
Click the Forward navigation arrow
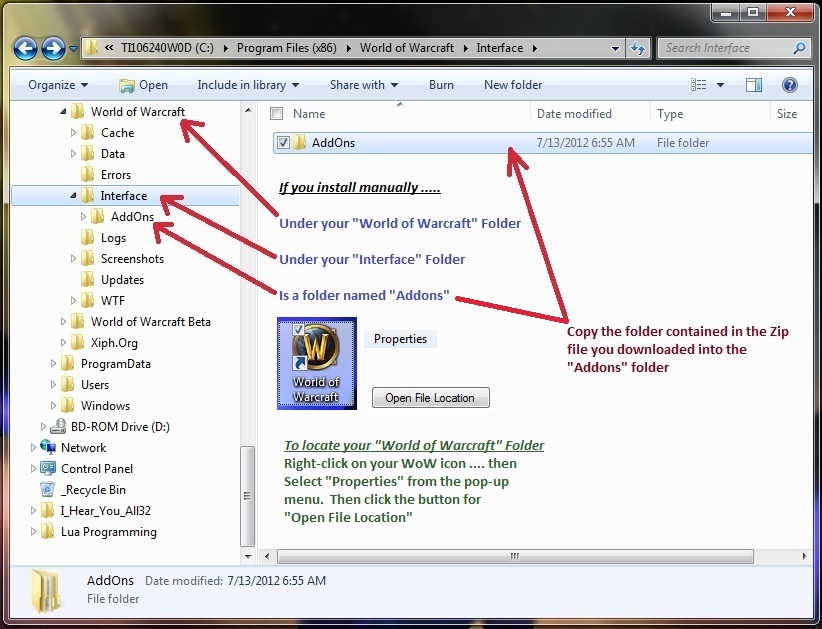pyautogui.click(x=54, y=47)
